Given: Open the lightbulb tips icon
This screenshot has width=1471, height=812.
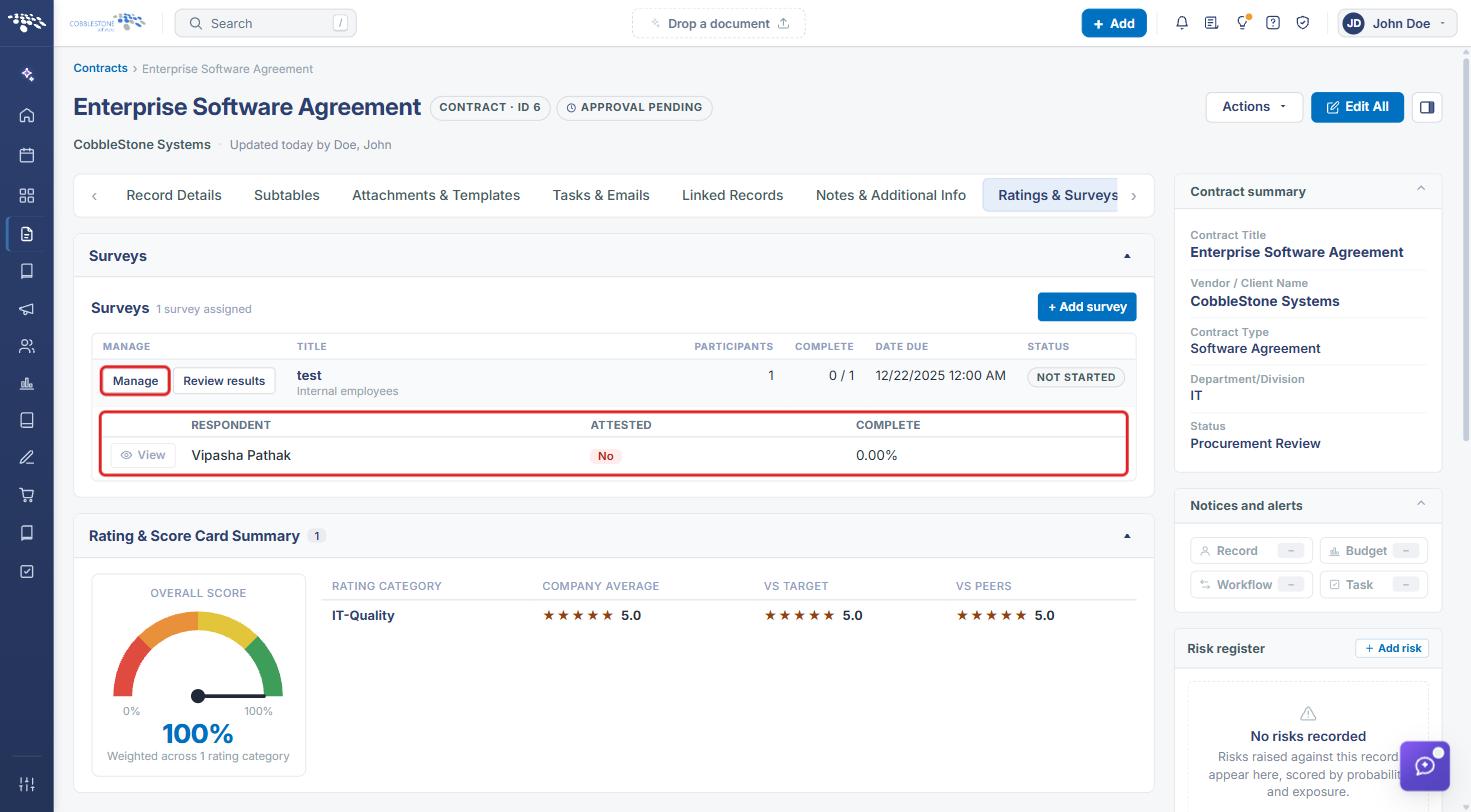Looking at the screenshot, I should [x=1243, y=23].
